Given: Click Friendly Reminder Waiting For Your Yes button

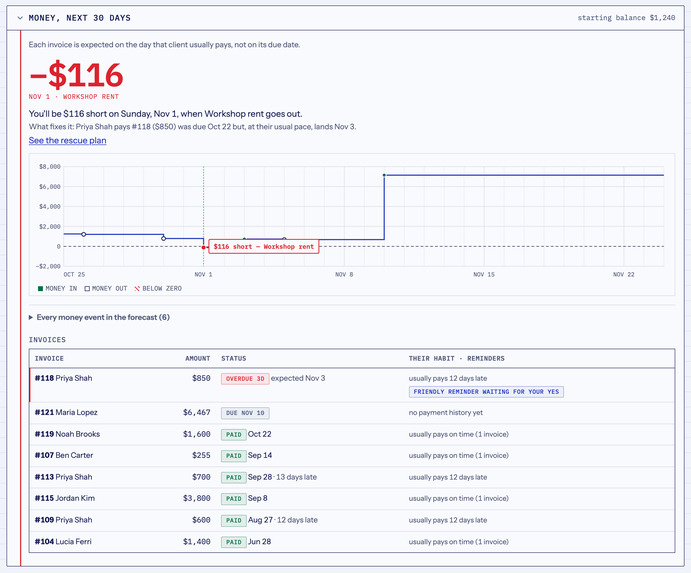Looking at the screenshot, I should pos(486,392).
